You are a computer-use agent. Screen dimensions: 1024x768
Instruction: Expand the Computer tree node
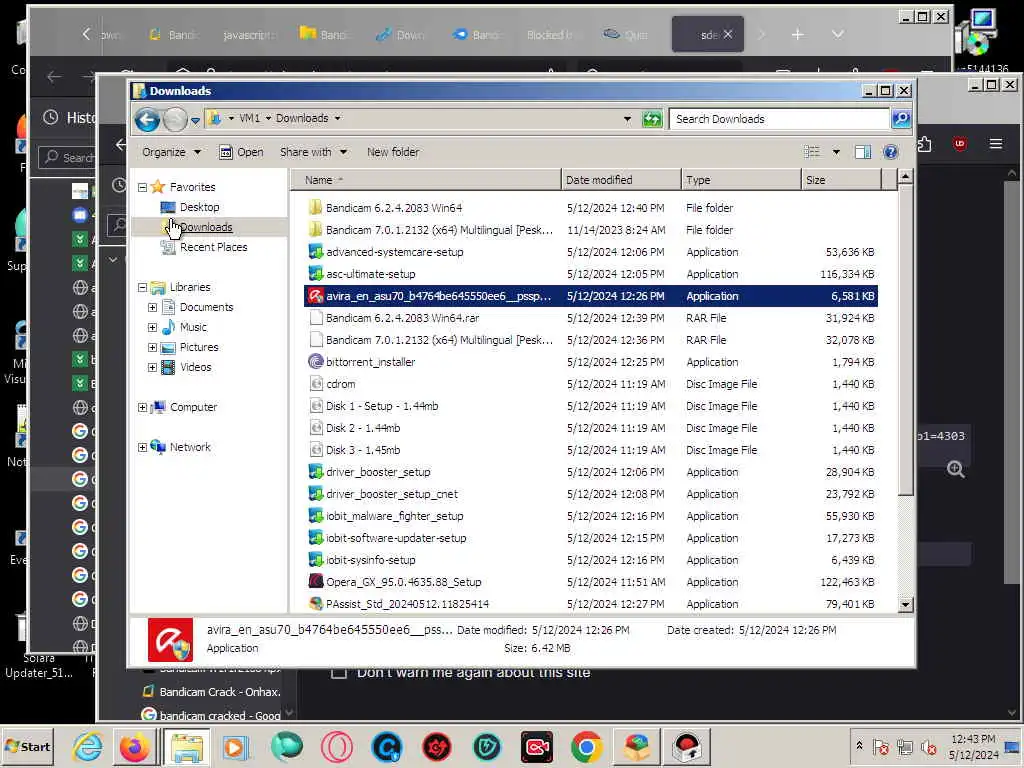click(142, 408)
